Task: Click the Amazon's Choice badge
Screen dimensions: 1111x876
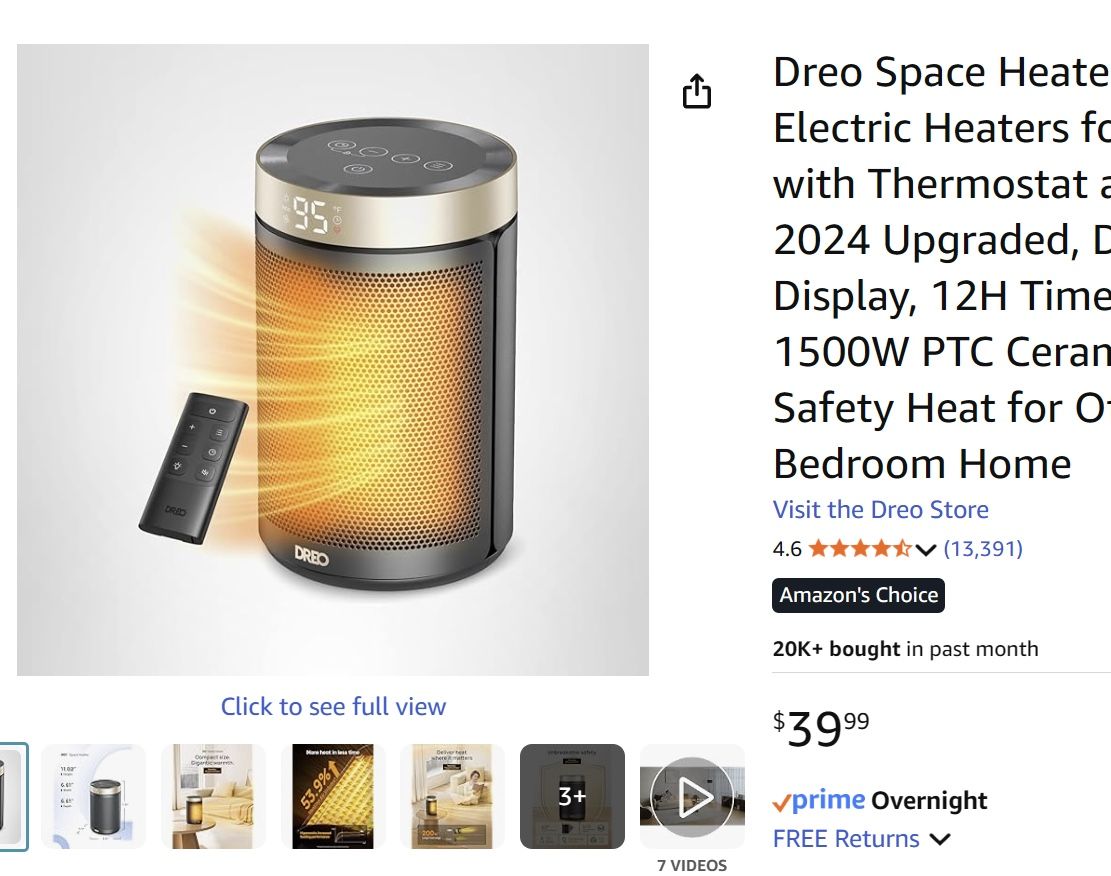Action: pyautogui.click(x=858, y=595)
